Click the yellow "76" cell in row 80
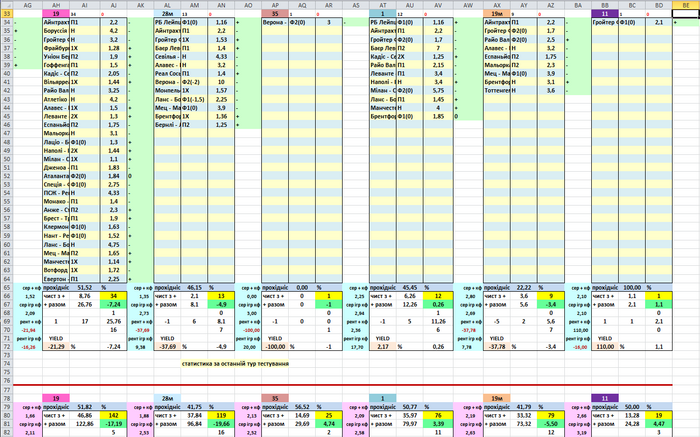700x437 pixels. (438, 415)
